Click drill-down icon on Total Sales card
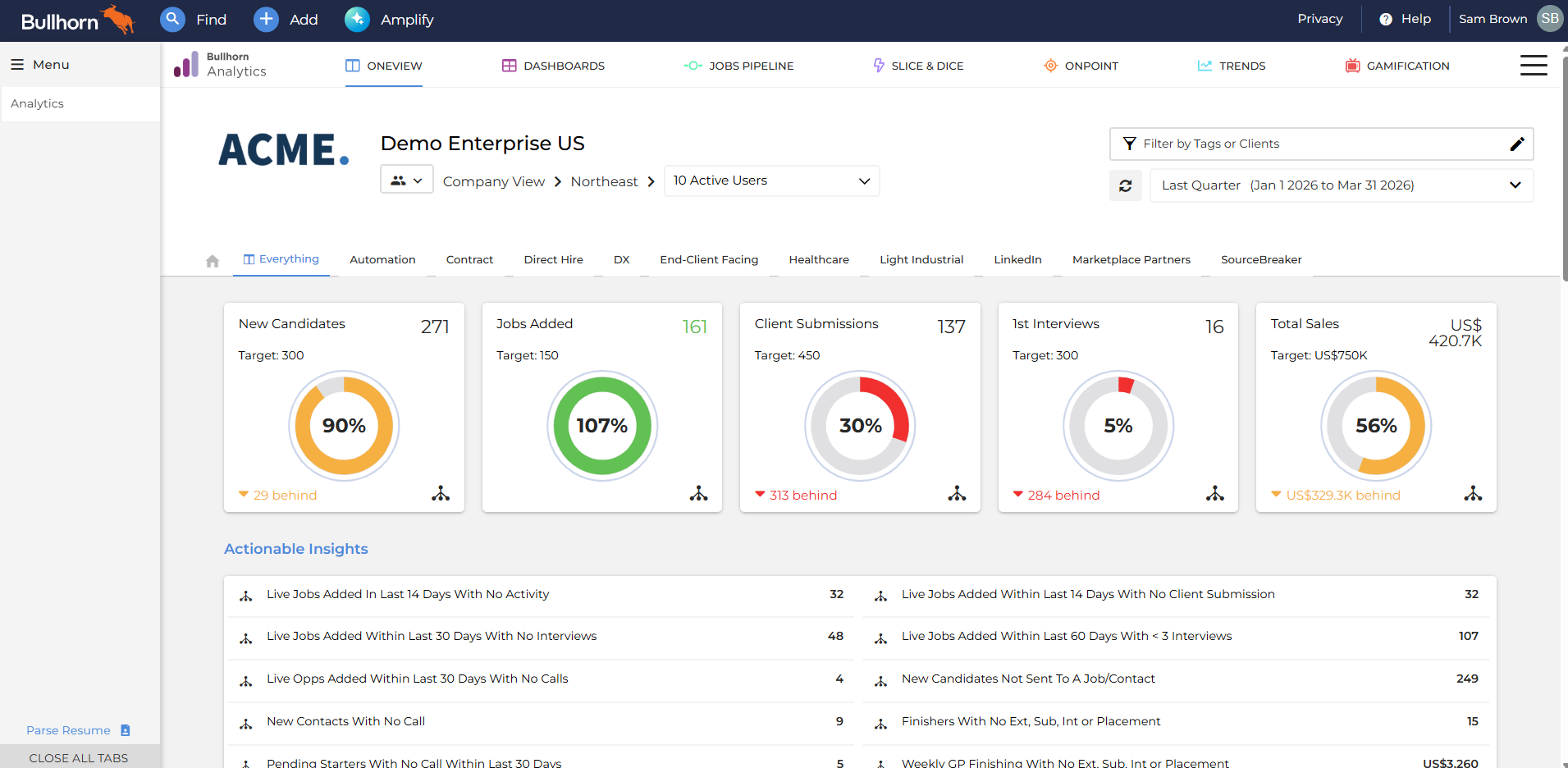Viewport: 1568px width, 768px height. pyautogui.click(x=1473, y=493)
